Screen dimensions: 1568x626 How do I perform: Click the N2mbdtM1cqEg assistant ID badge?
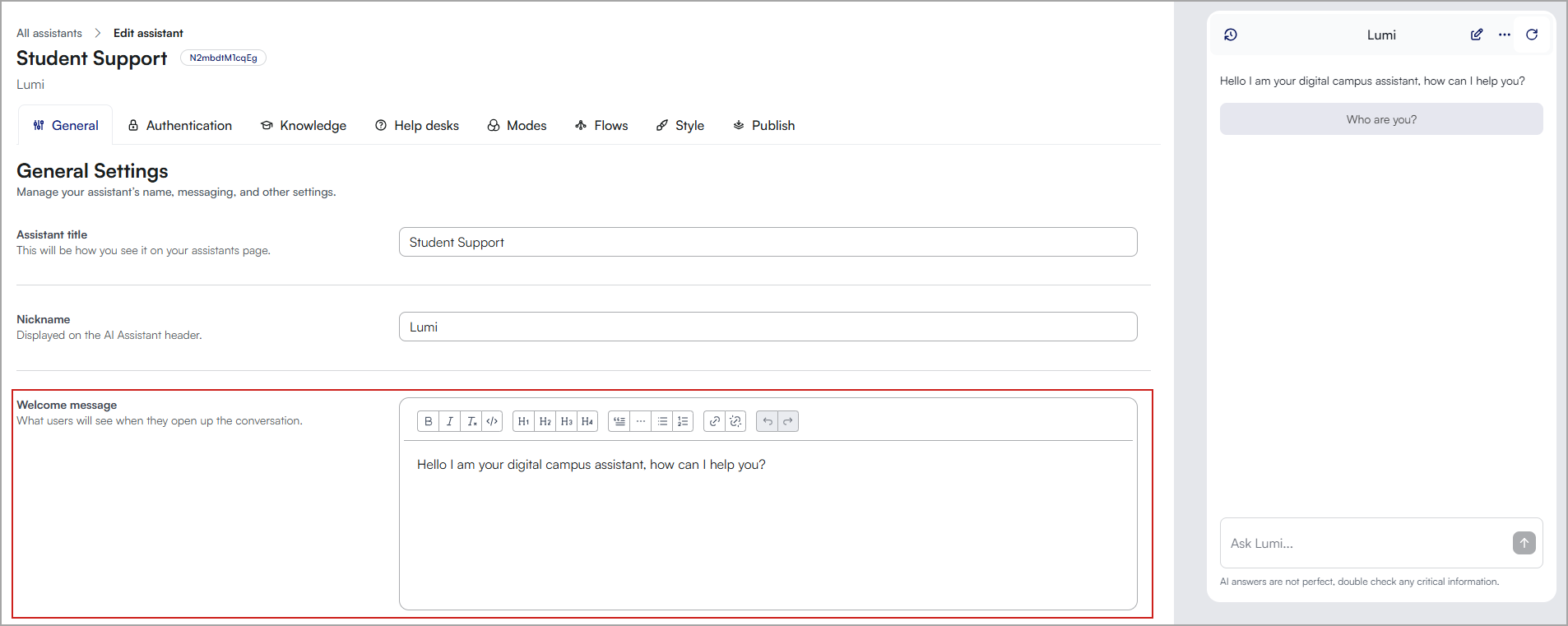pos(223,58)
